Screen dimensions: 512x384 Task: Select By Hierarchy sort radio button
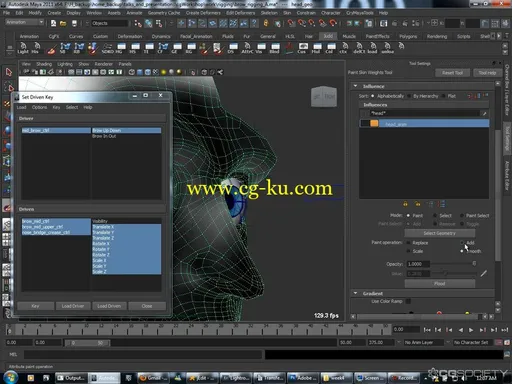[409, 96]
